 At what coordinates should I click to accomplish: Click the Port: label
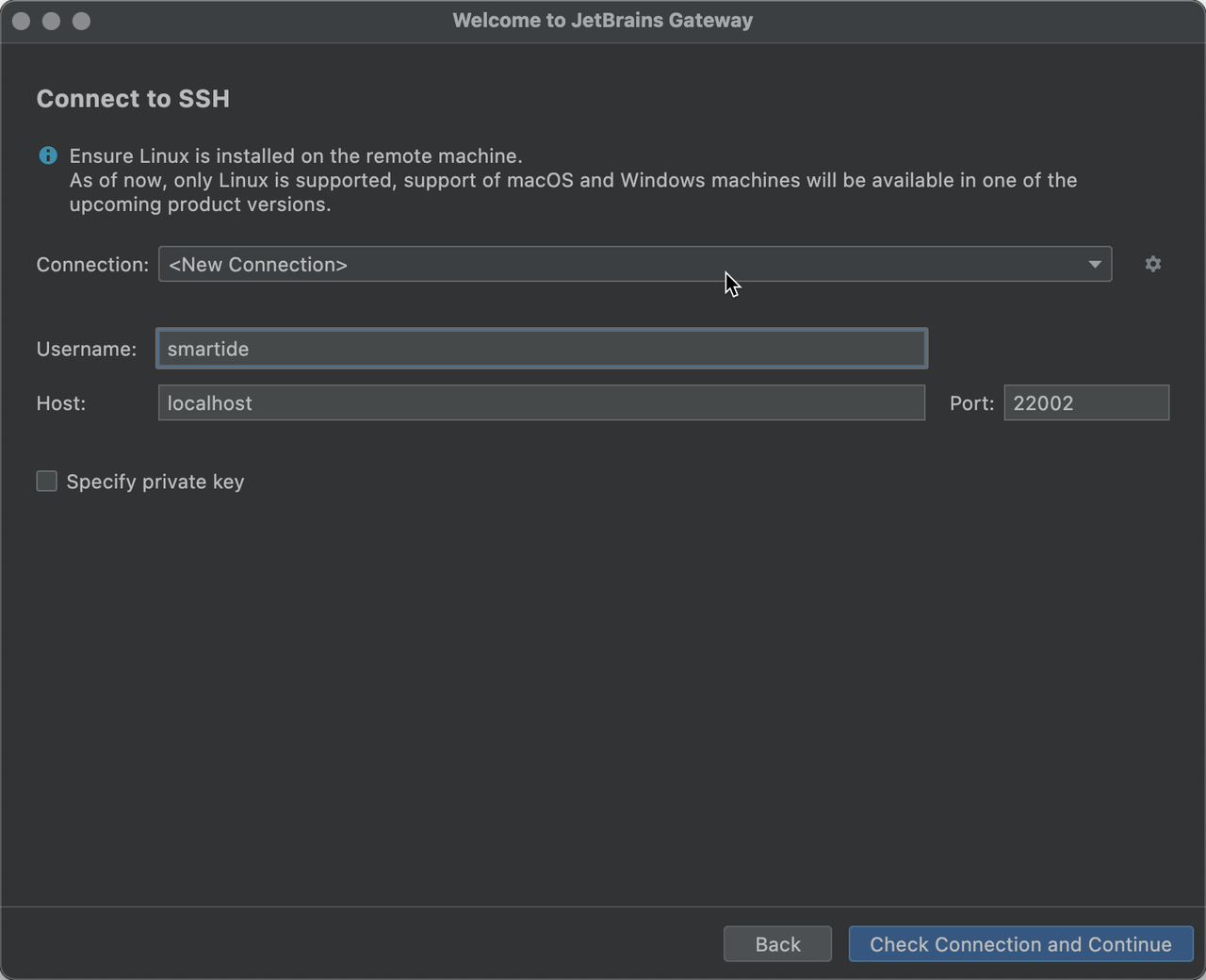(x=971, y=403)
